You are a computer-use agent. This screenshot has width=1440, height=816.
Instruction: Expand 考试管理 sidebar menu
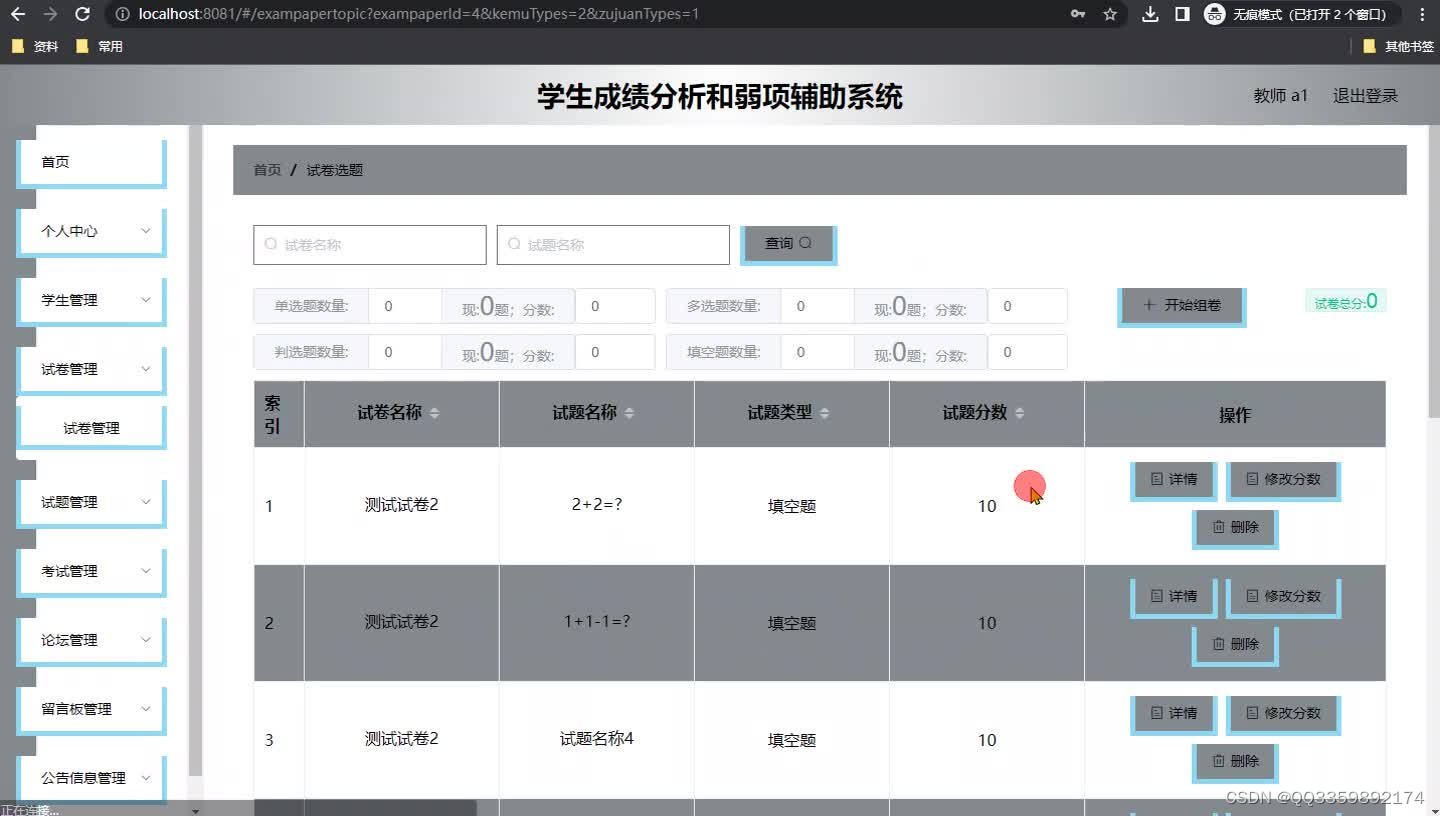[91, 572]
